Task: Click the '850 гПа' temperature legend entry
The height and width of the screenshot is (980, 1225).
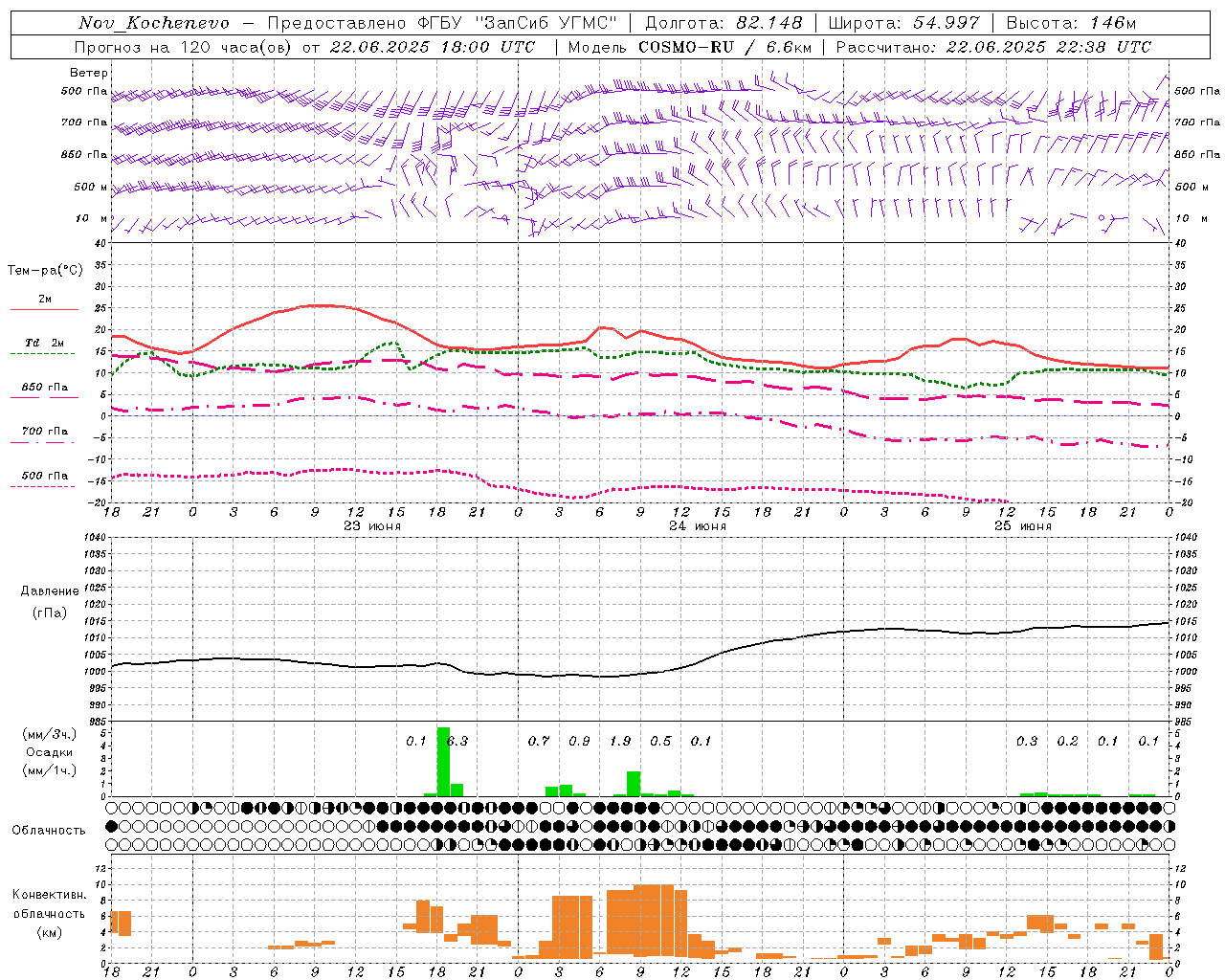Action: click(45, 388)
